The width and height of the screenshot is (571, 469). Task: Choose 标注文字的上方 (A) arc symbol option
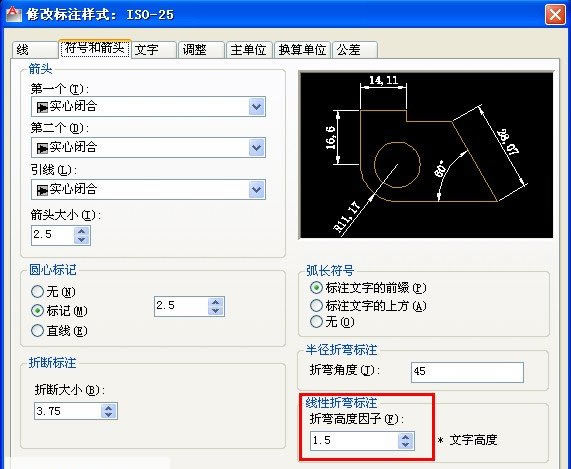pyautogui.click(x=316, y=305)
